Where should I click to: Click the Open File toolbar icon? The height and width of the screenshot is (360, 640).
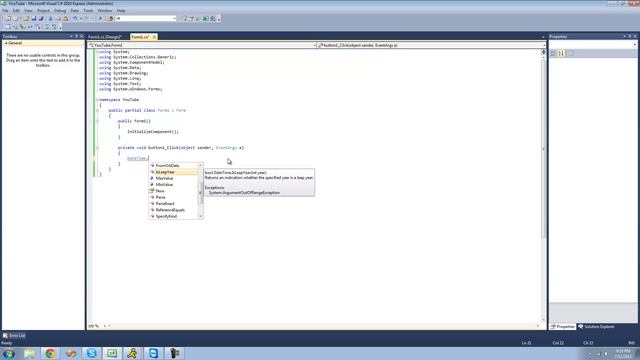click(x=26, y=19)
